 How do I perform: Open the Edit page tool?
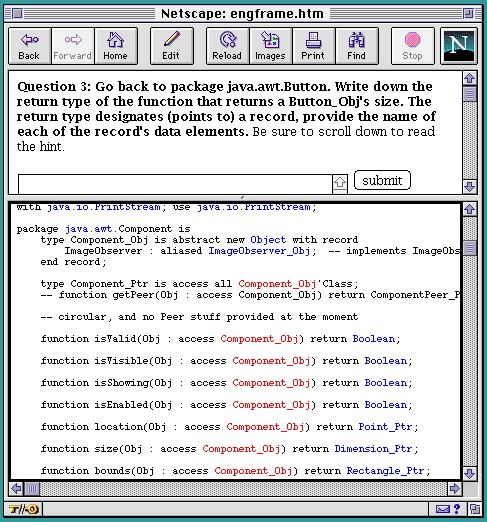pos(171,46)
